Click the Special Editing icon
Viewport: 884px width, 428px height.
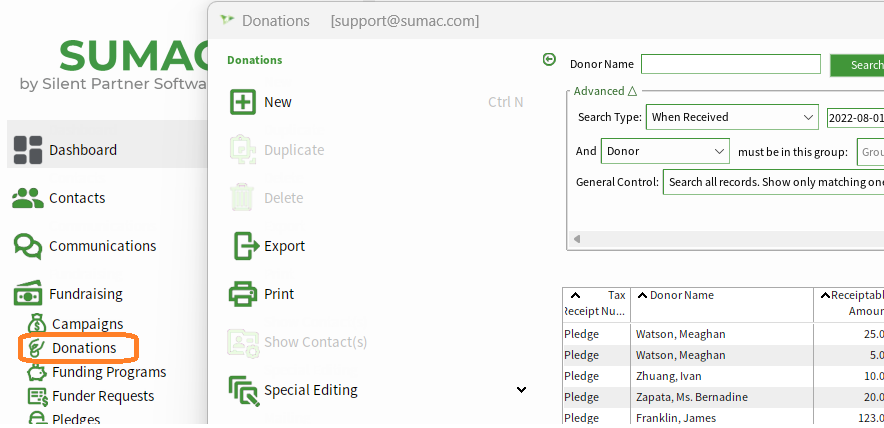[x=244, y=391]
